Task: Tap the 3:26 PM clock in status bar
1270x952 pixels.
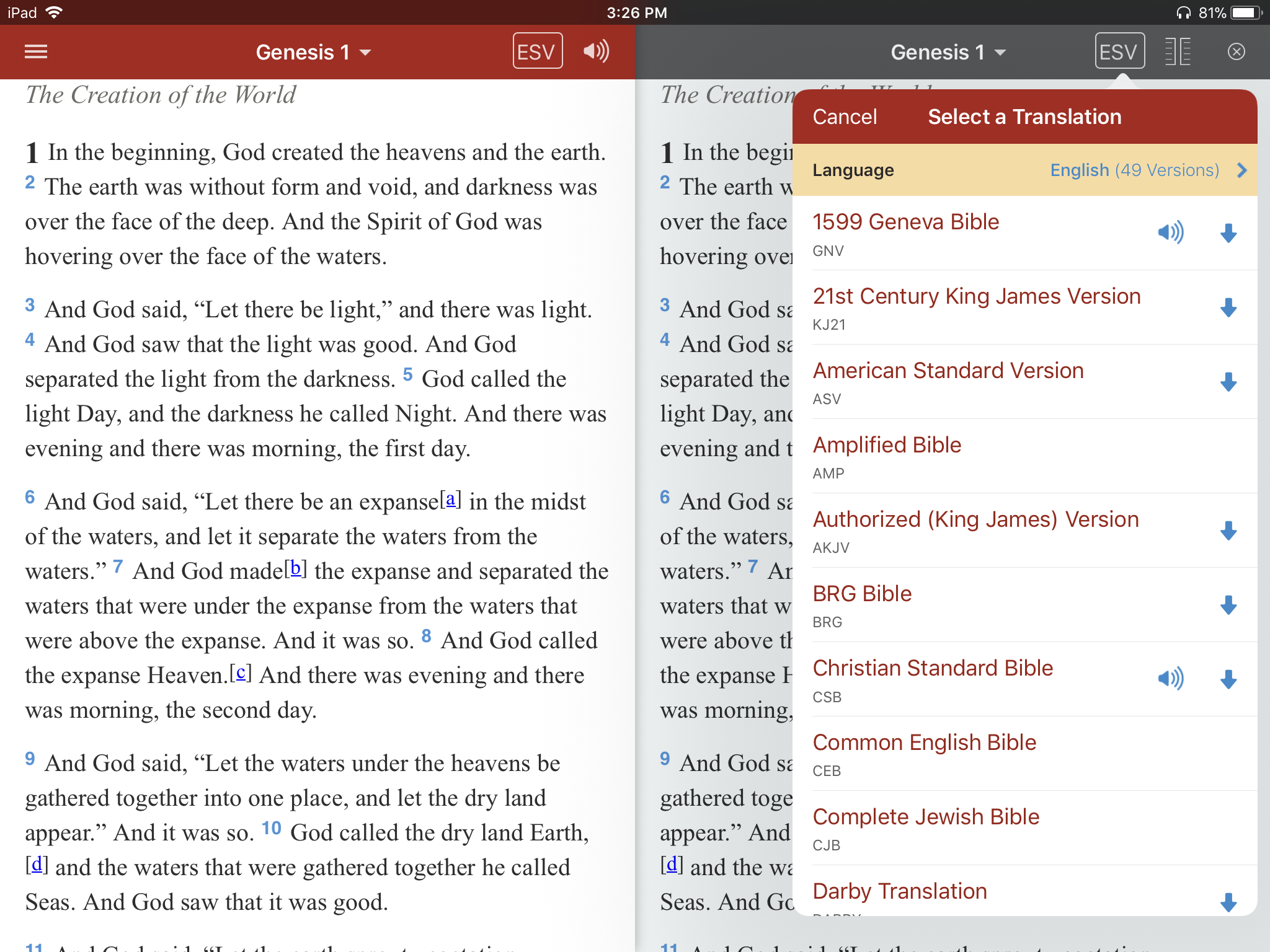Action: [637, 12]
